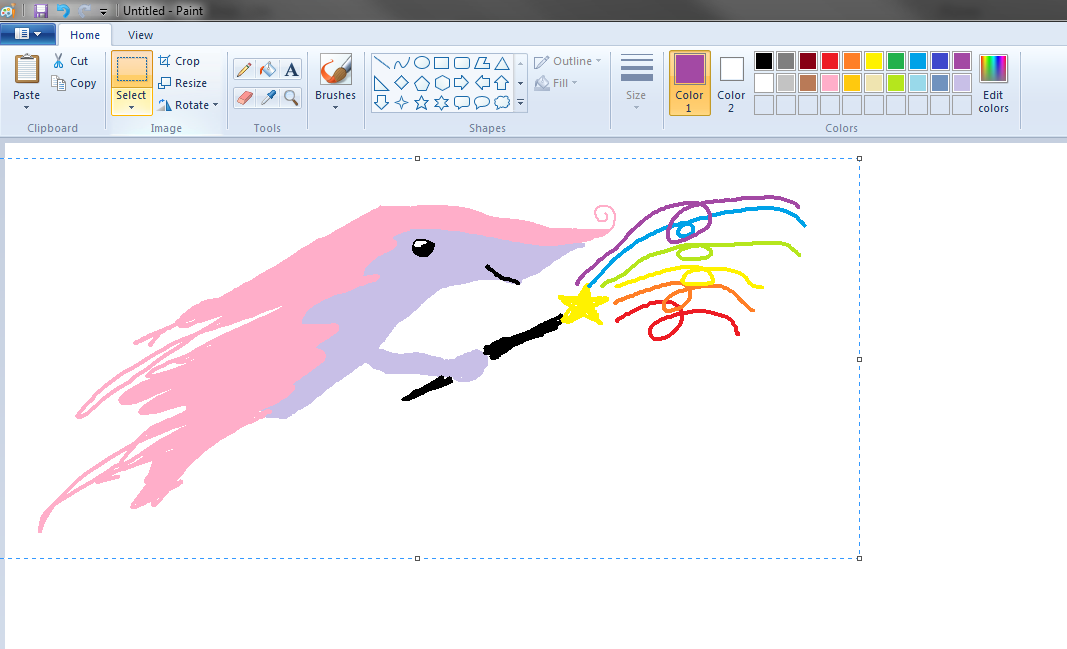
Task: Open the blue Paint file menu
Action: 27,34
